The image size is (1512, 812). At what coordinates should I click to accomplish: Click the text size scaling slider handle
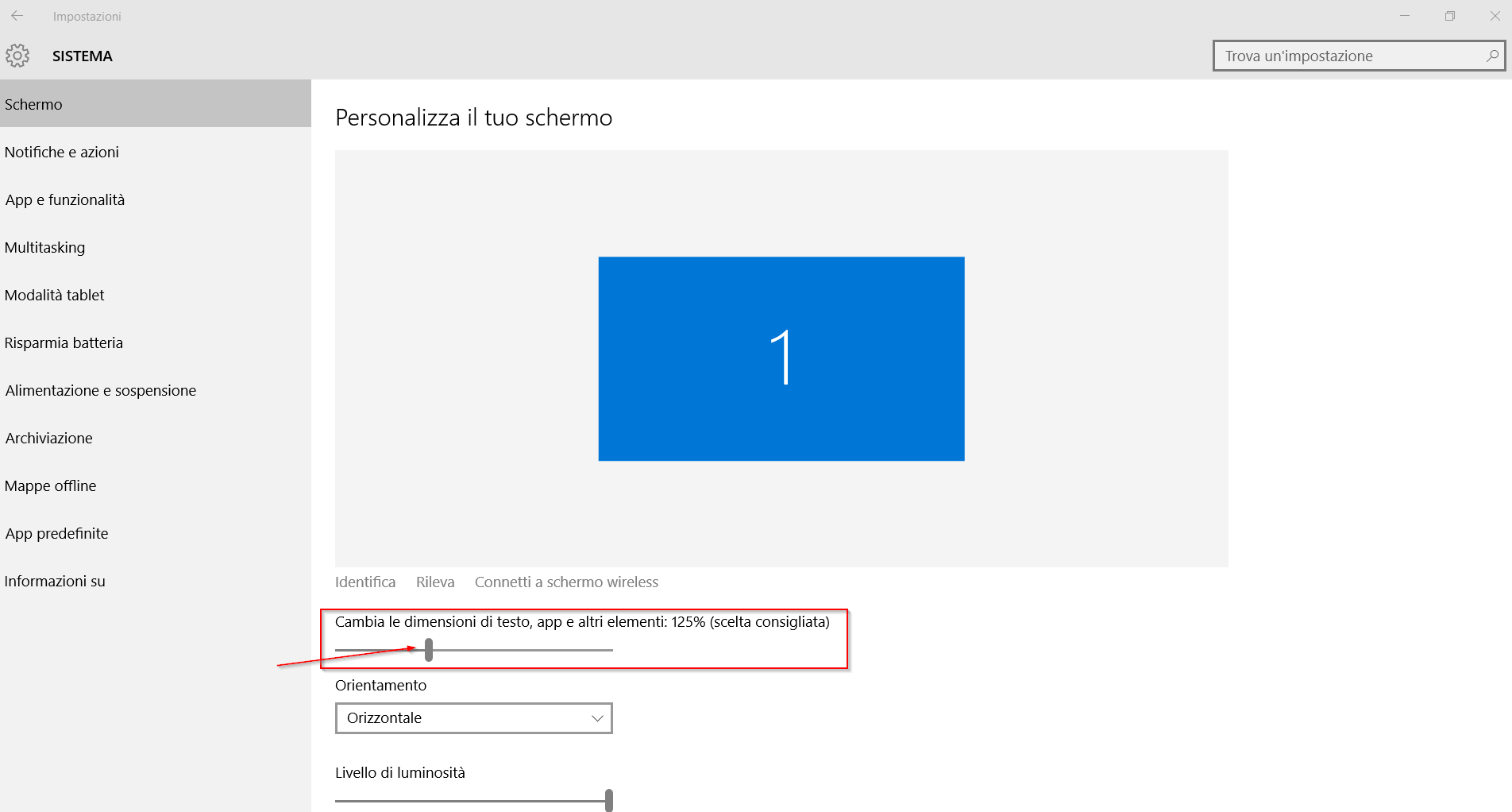coord(429,650)
